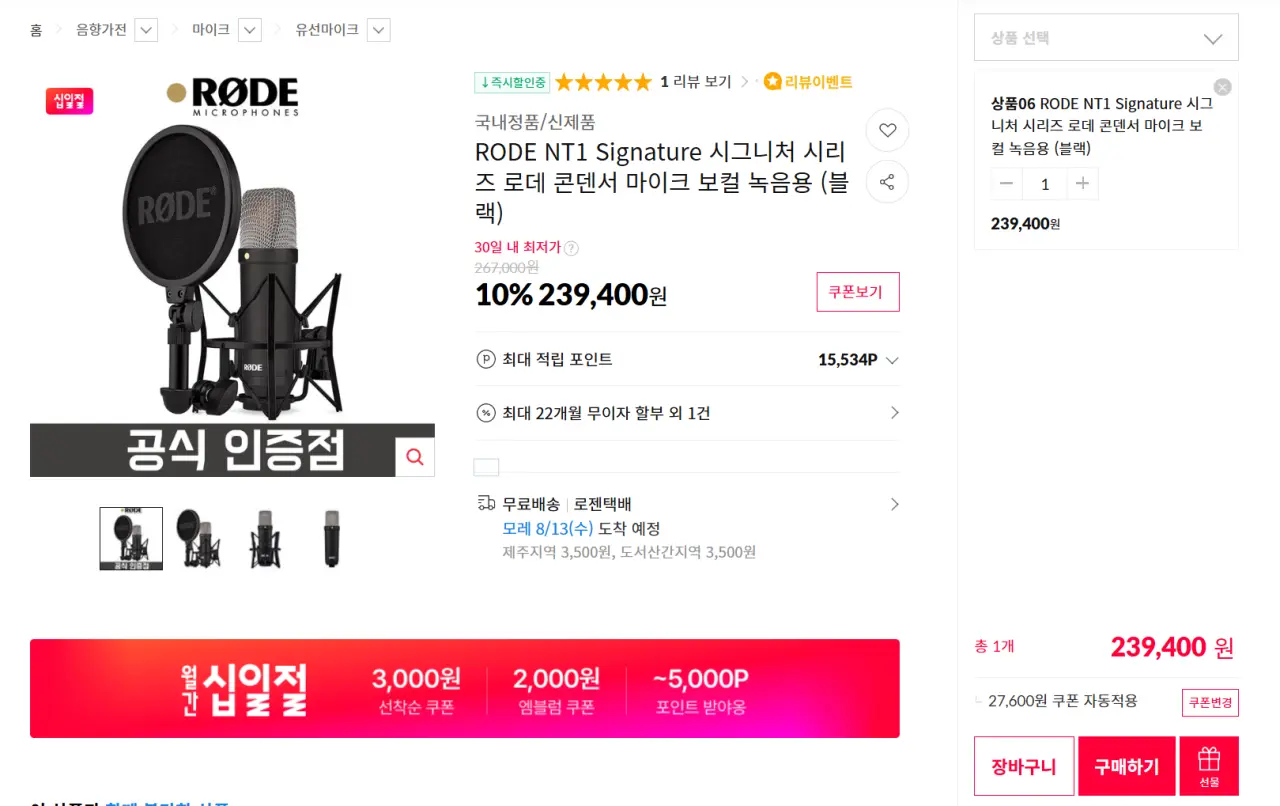
Task: Expand the 유선마이크 category dropdown
Action: [378, 30]
